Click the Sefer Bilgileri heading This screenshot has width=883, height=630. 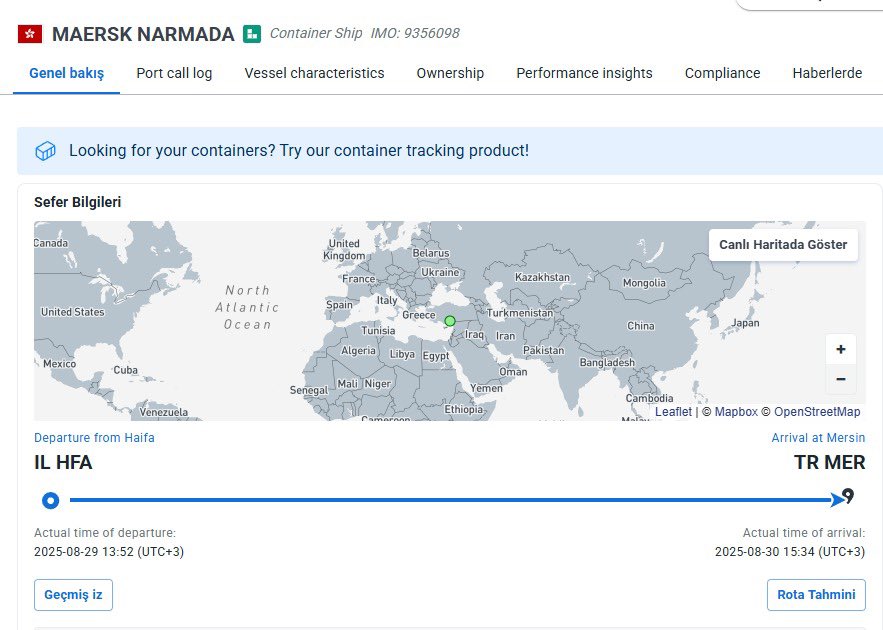pyautogui.click(x=77, y=202)
